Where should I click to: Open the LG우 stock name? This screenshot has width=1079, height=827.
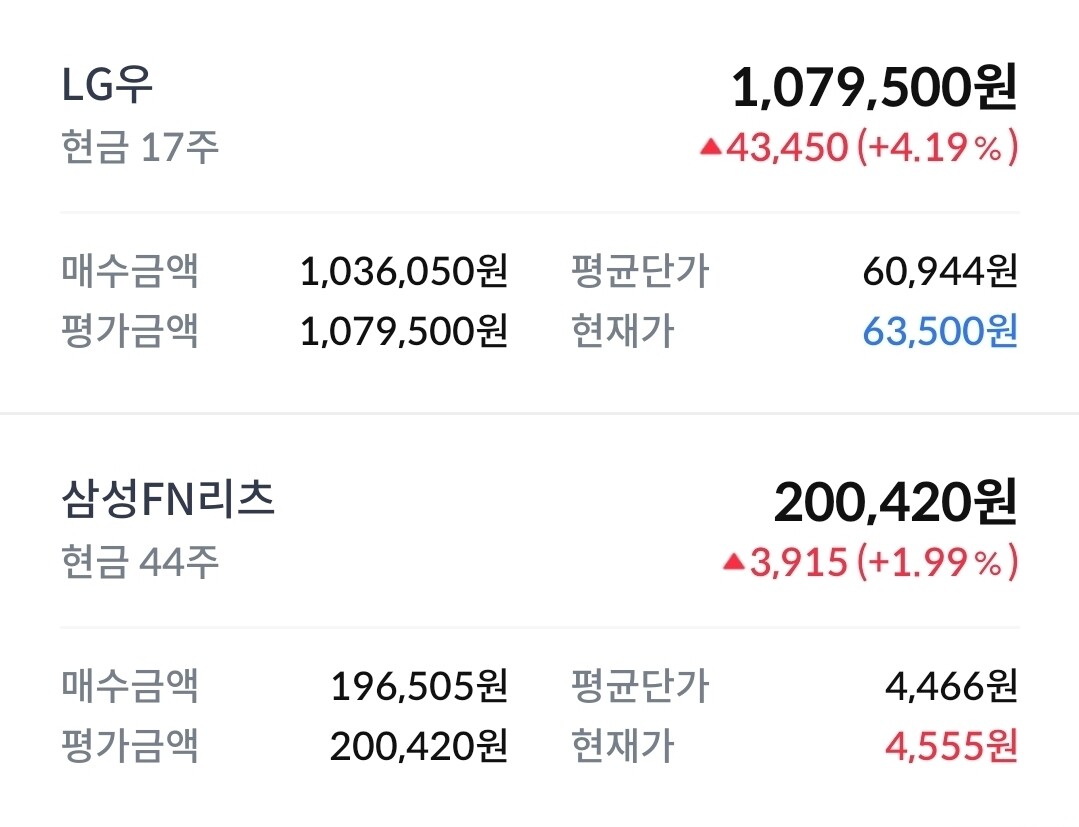108,86
